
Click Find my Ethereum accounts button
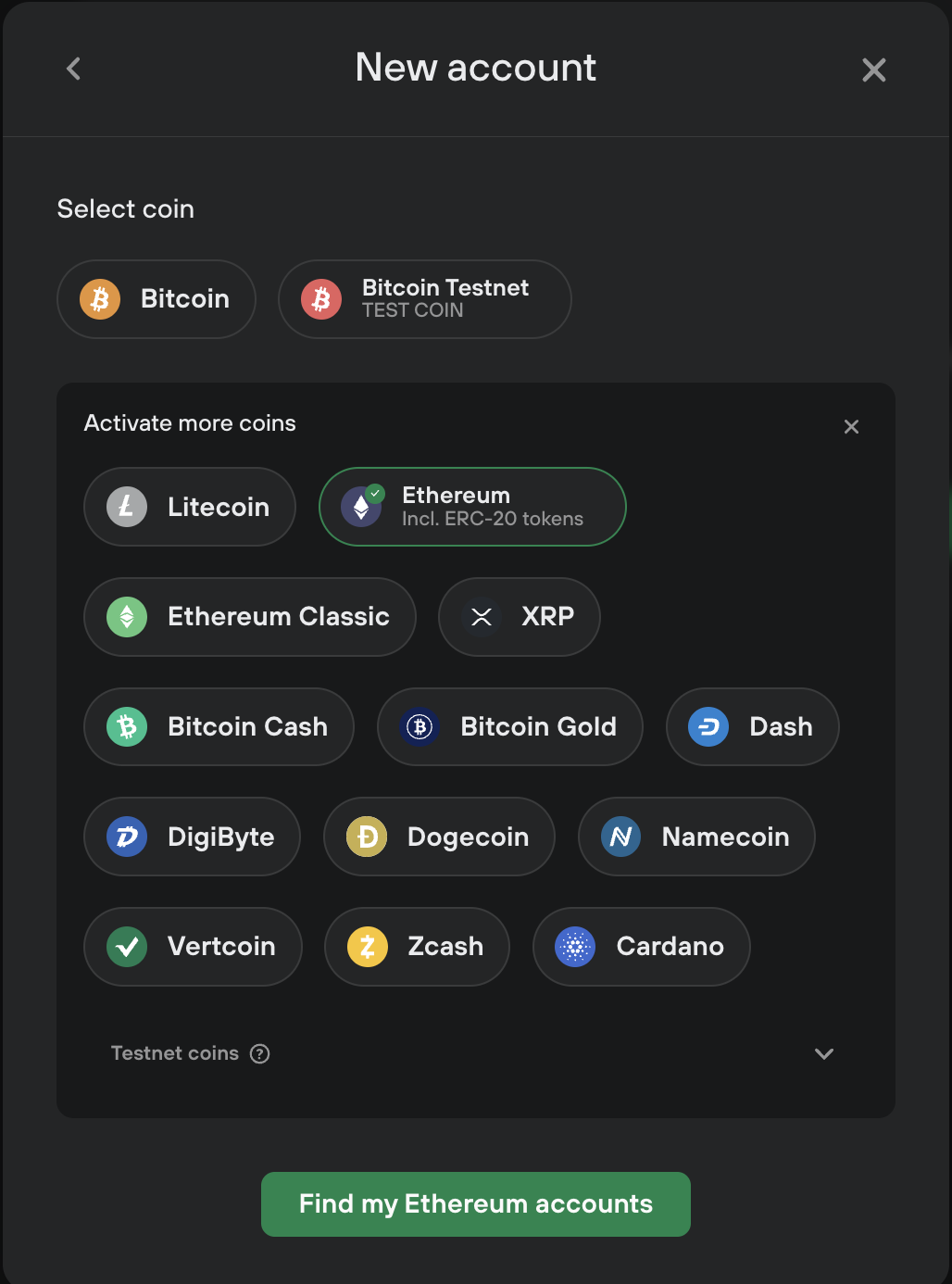[x=476, y=1204]
